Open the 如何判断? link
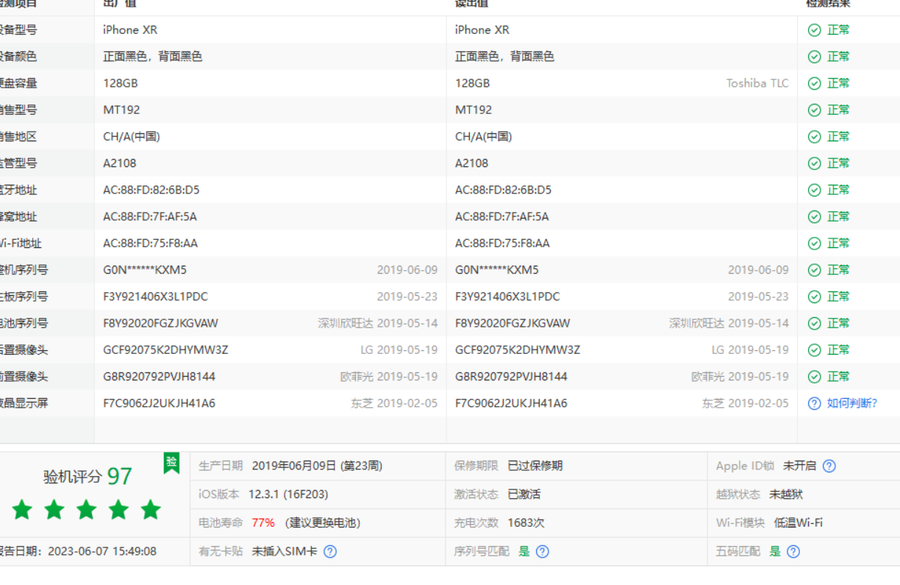Screen dimensions: 900x585 point(852,404)
